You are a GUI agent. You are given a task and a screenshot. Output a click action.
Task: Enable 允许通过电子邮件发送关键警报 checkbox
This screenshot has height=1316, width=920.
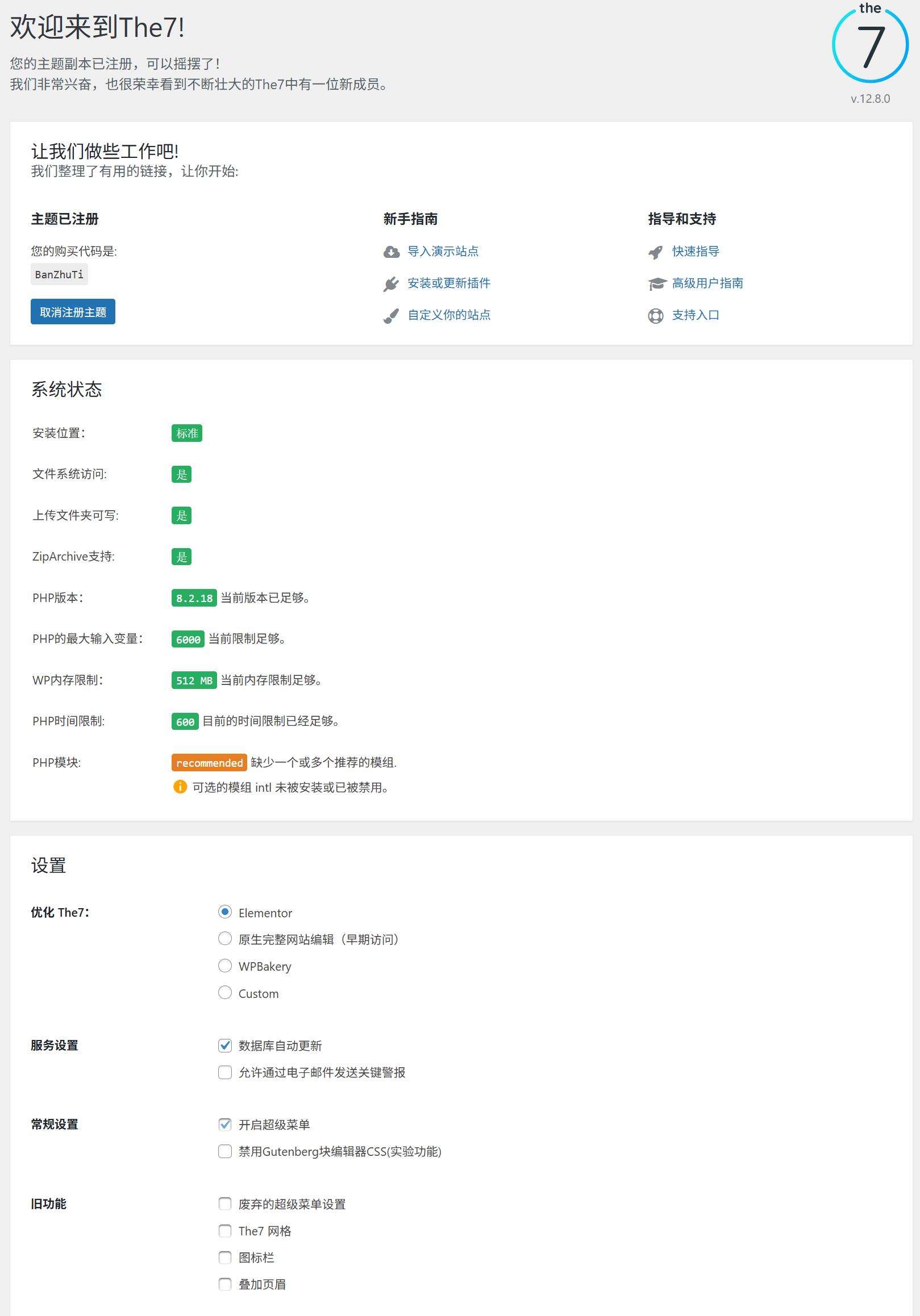(x=225, y=1072)
